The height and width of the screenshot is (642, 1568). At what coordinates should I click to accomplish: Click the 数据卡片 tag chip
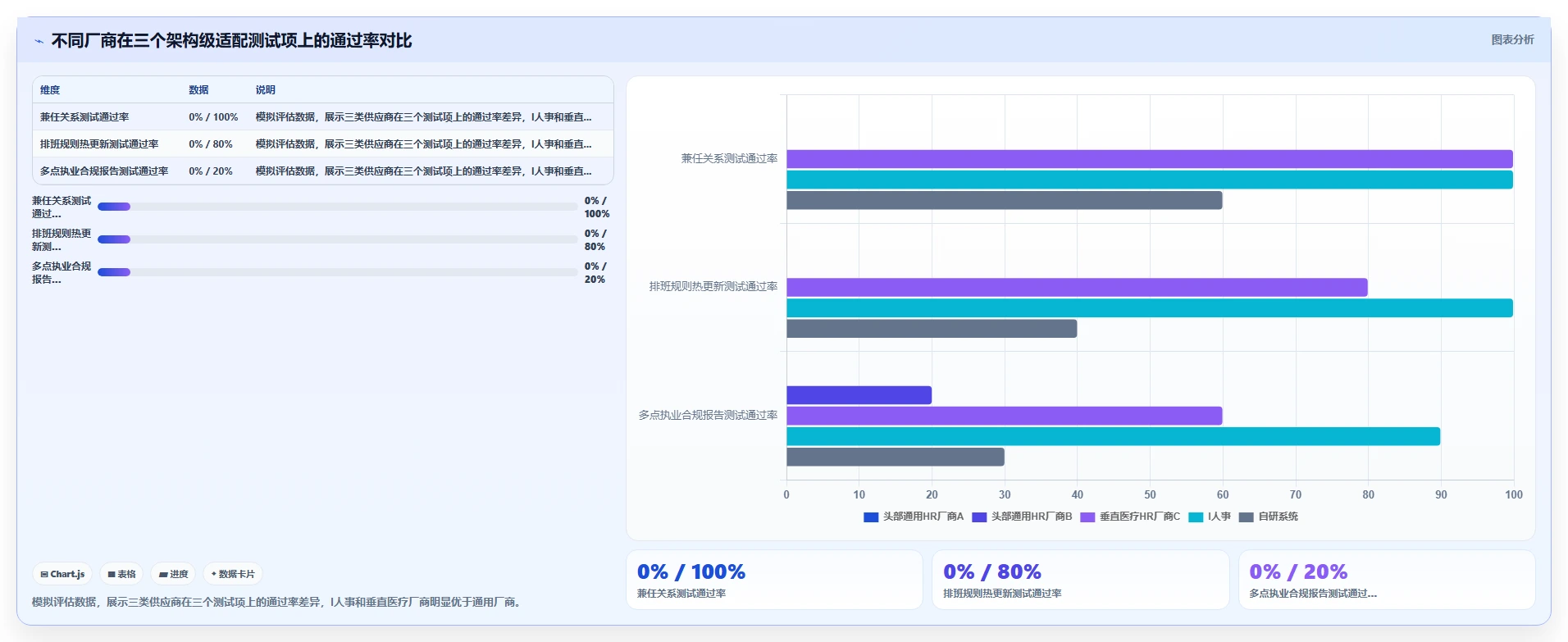[233, 574]
